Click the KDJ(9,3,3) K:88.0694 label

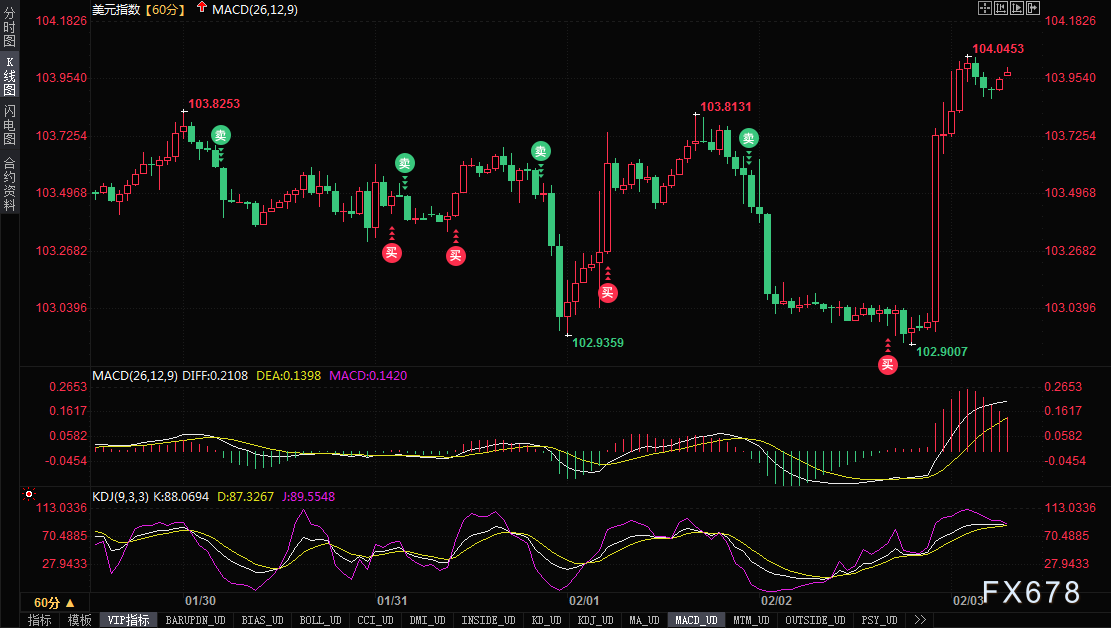click(x=151, y=497)
